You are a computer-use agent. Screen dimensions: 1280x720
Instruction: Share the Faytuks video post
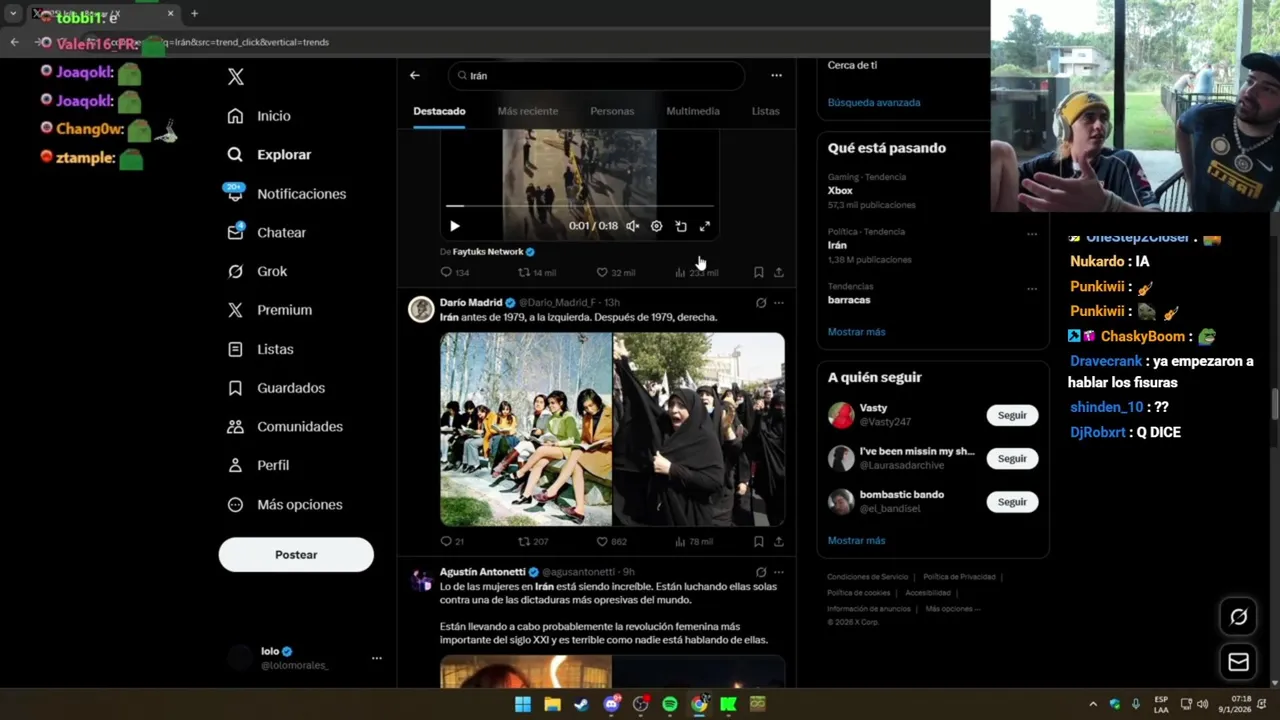[779, 272]
